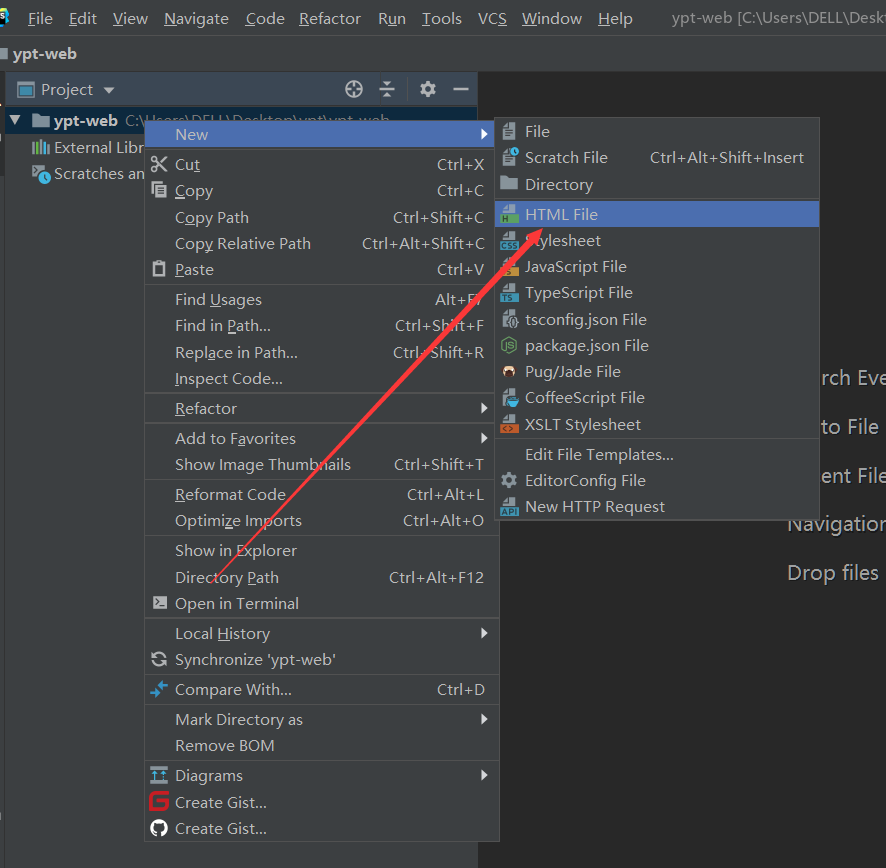This screenshot has height=868, width=886.
Task: Click the Select Opened File crosshair icon
Action: pyautogui.click(x=353, y=89)
